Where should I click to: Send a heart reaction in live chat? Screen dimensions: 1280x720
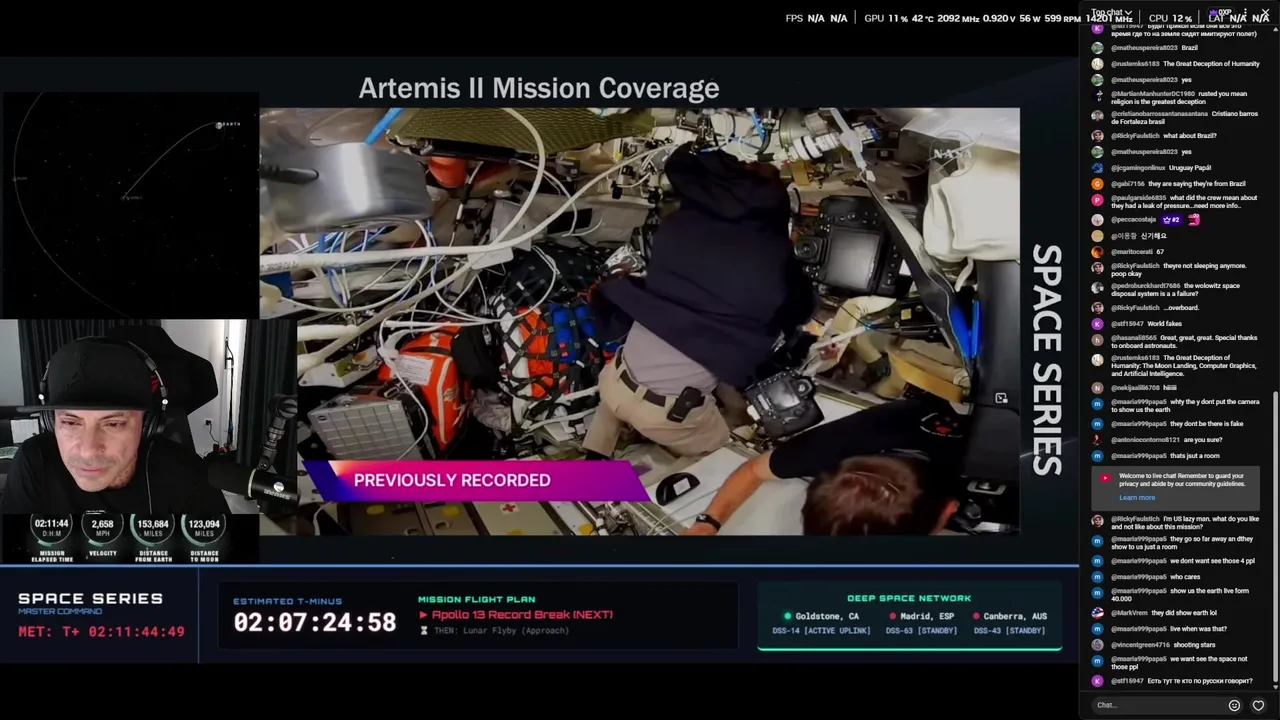point(1258,705)
